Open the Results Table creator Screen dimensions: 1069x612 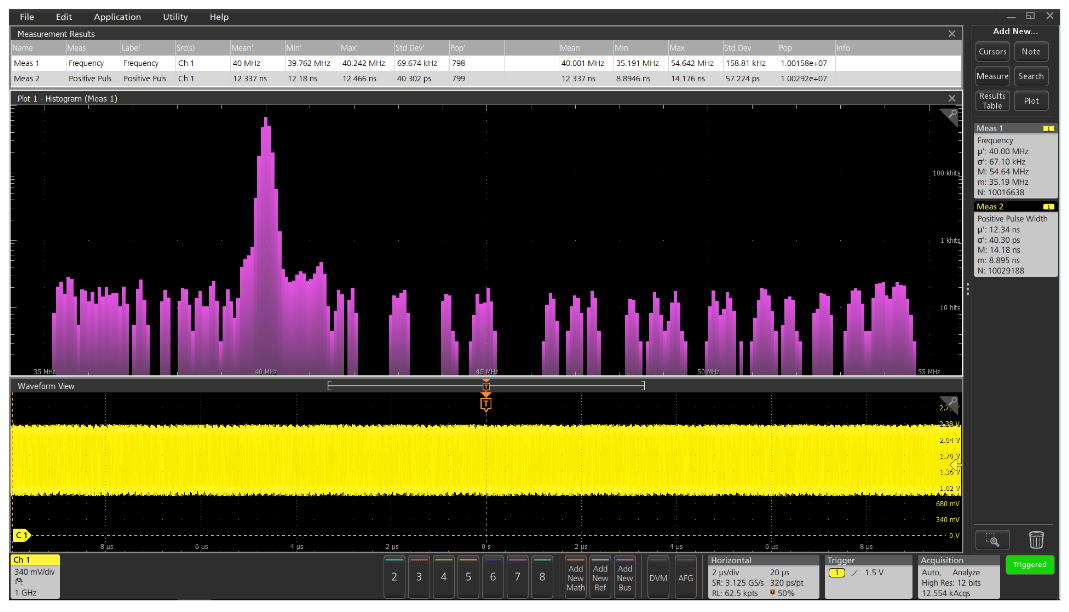[991, 100]
